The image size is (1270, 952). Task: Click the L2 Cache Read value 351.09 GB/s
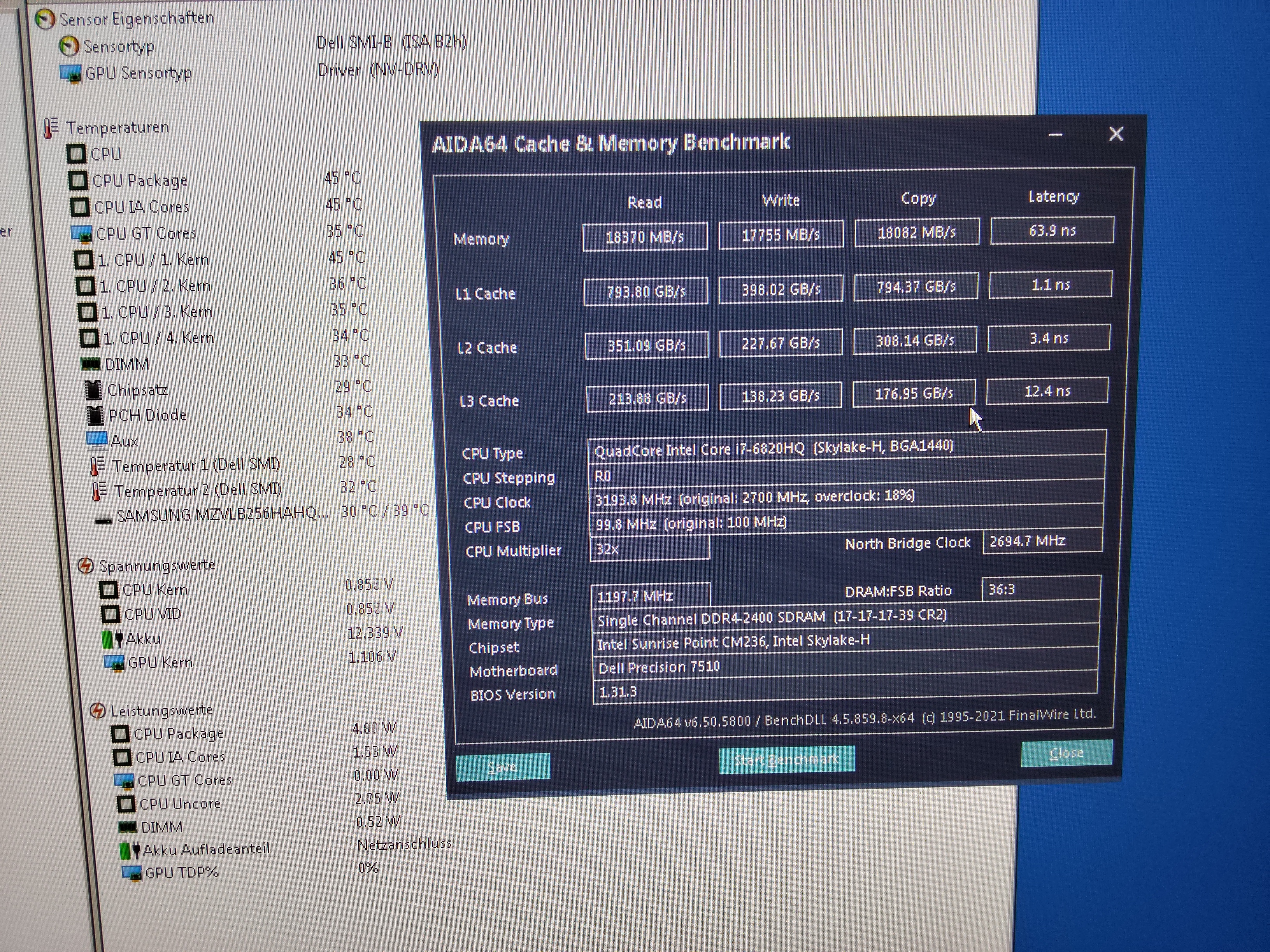(x=647, y=345)
